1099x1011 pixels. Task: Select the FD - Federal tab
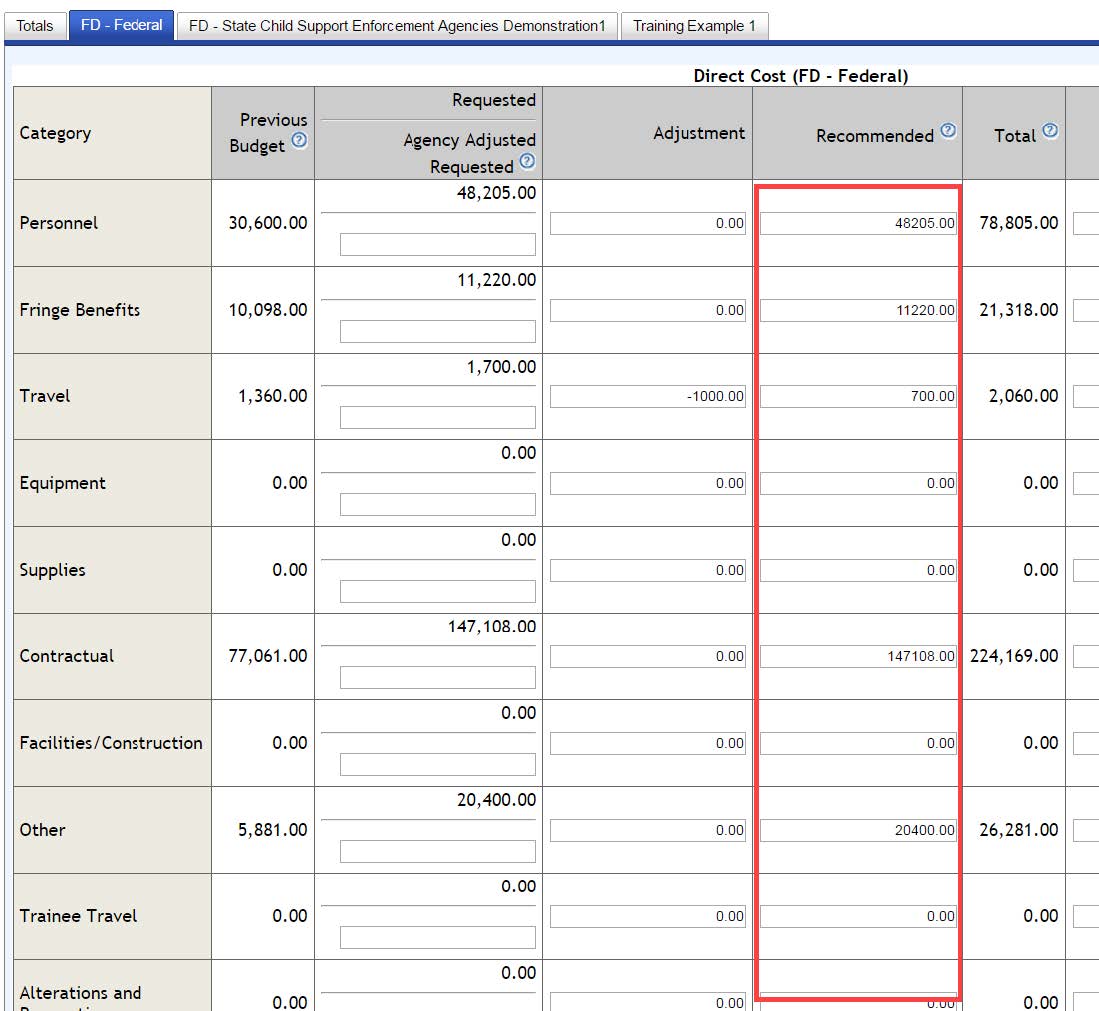click(121, 26)
